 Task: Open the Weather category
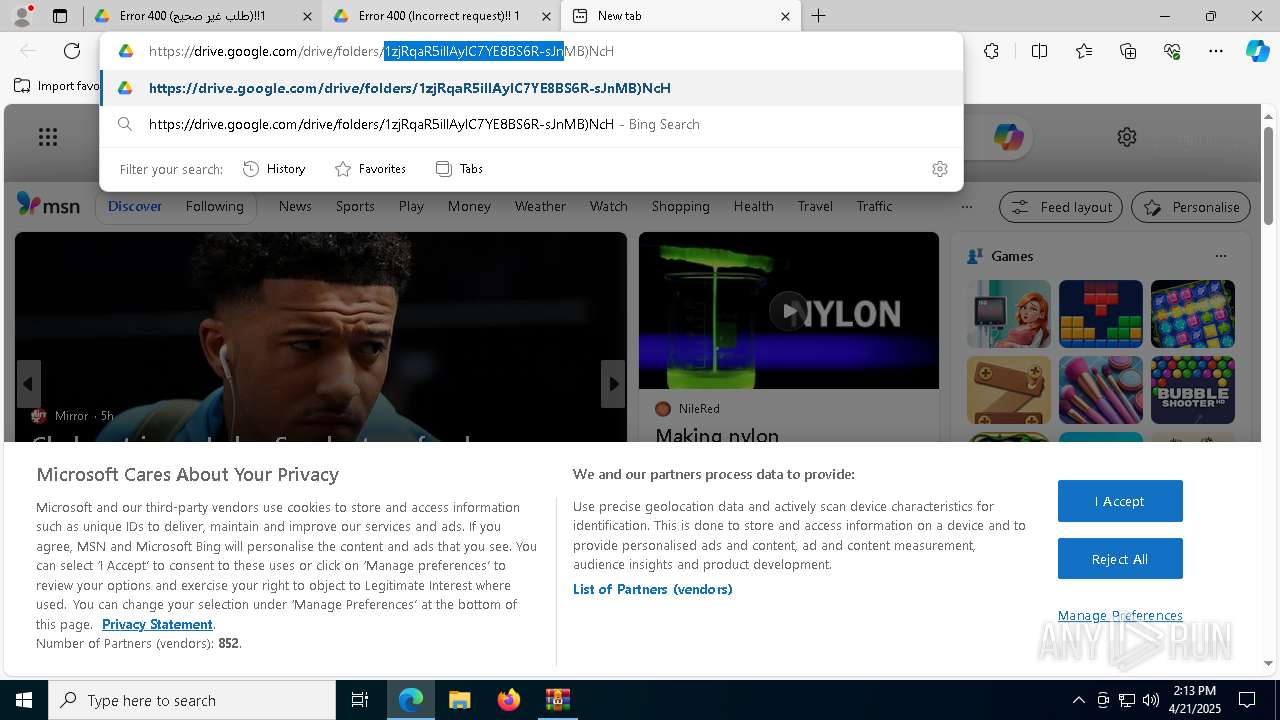(540, 206)
